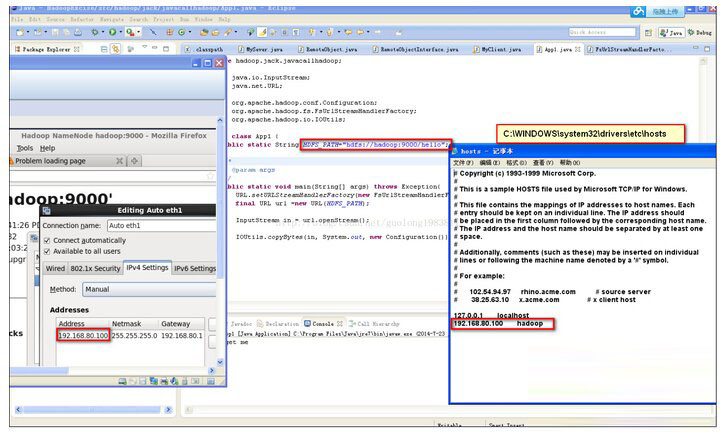Click the Open Type toolbar icon
The image size is (723, 437).
204,32
